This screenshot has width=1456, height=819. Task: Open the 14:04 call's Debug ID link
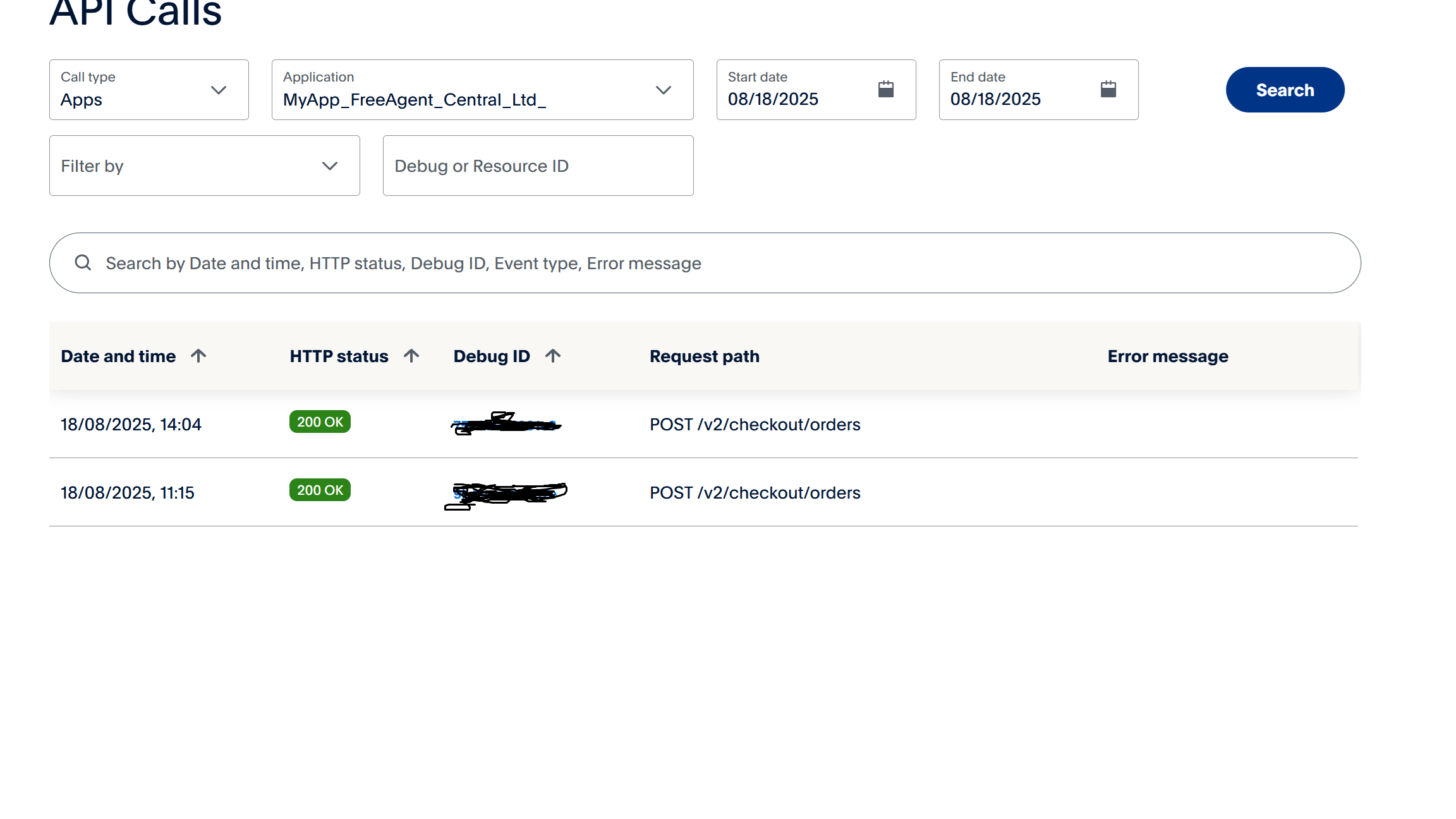click(x=506, y=424)
